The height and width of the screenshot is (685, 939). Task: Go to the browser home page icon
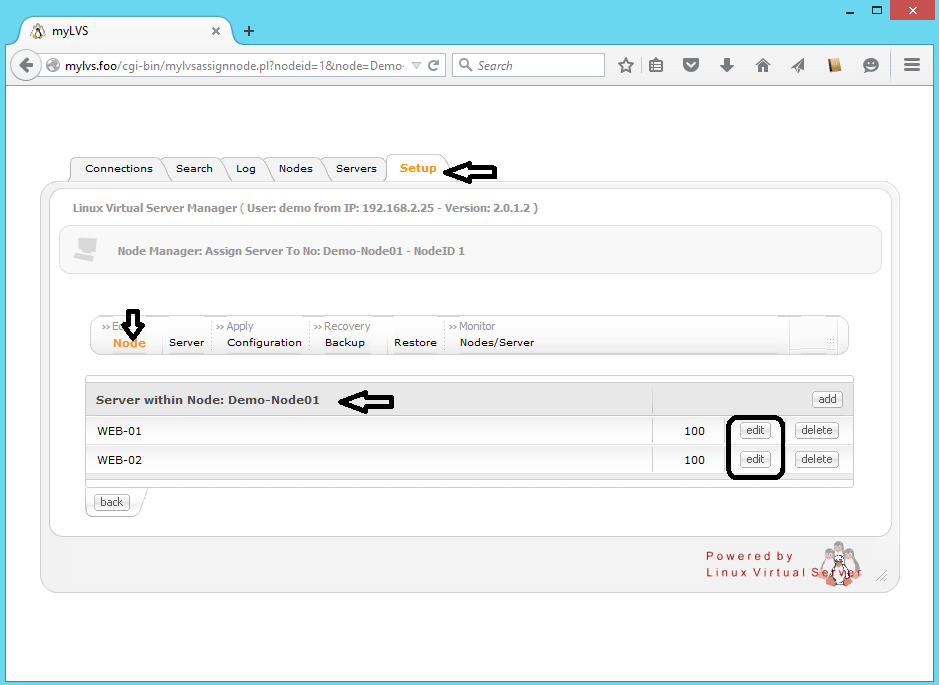(763, 65)
